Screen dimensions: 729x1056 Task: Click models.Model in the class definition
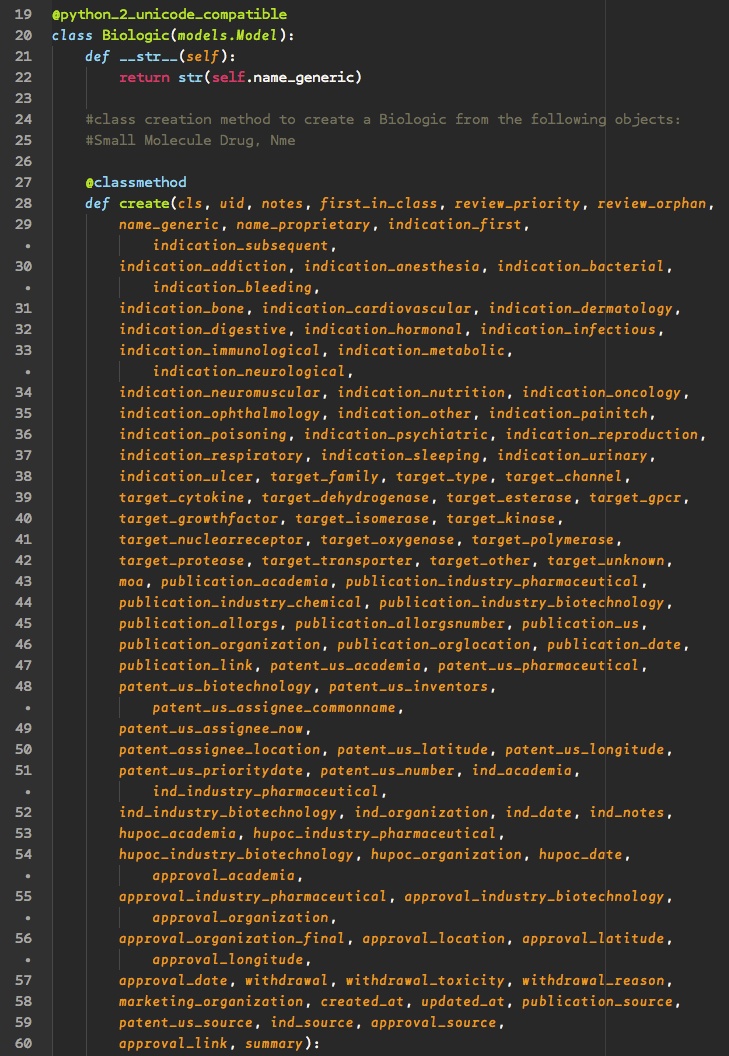click(228, 35)
